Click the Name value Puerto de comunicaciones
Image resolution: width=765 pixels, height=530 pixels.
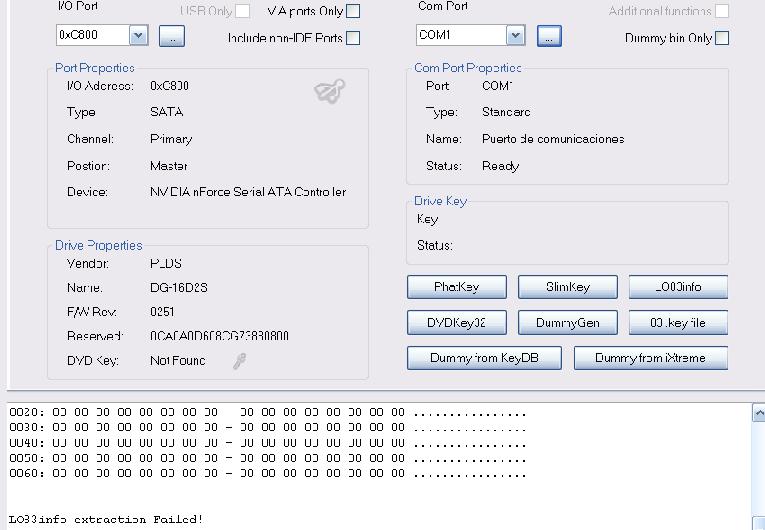pyautogui.click(x=553, y=139)
